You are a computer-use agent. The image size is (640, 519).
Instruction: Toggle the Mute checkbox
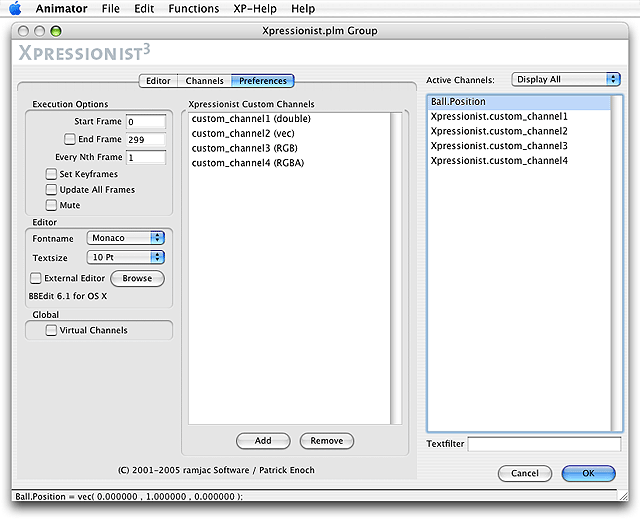point(51,205)
